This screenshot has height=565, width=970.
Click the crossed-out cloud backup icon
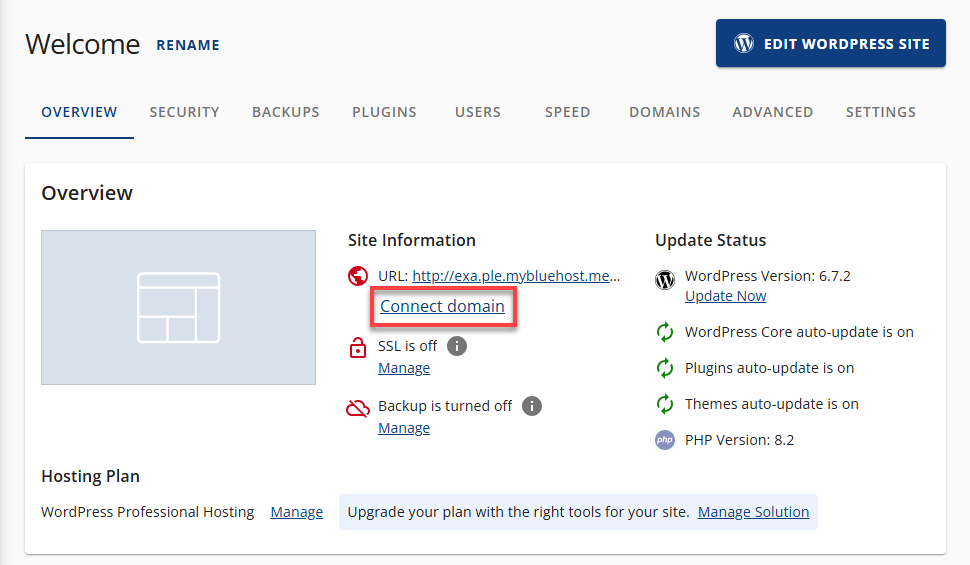[358, 408]
